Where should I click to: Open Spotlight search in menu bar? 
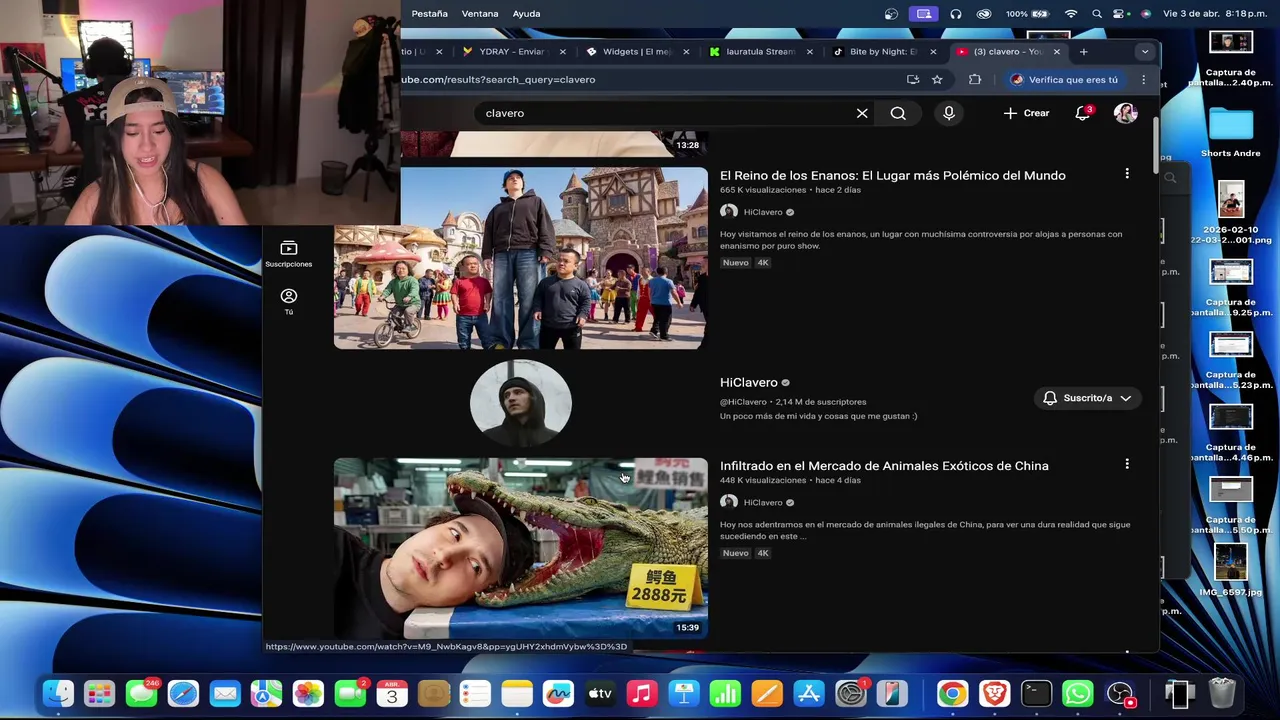click(1097, 14)
